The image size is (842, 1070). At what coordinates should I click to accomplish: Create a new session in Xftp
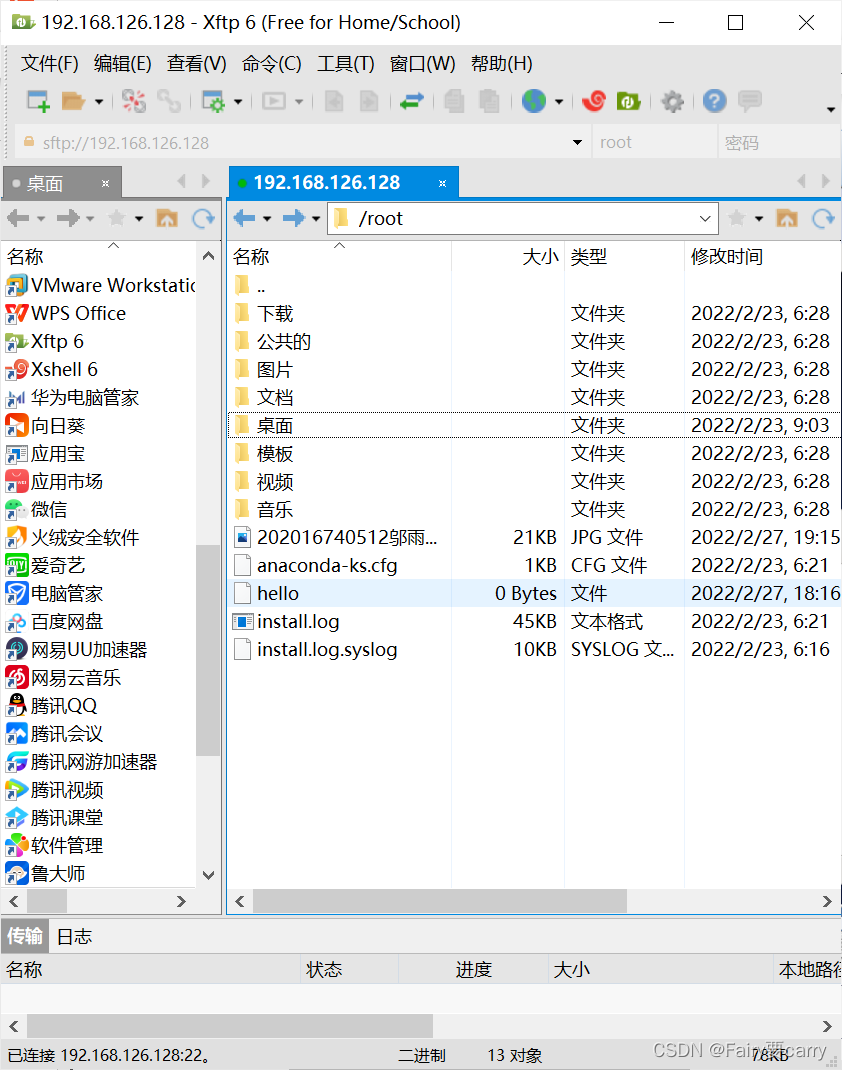coord(40,101)
